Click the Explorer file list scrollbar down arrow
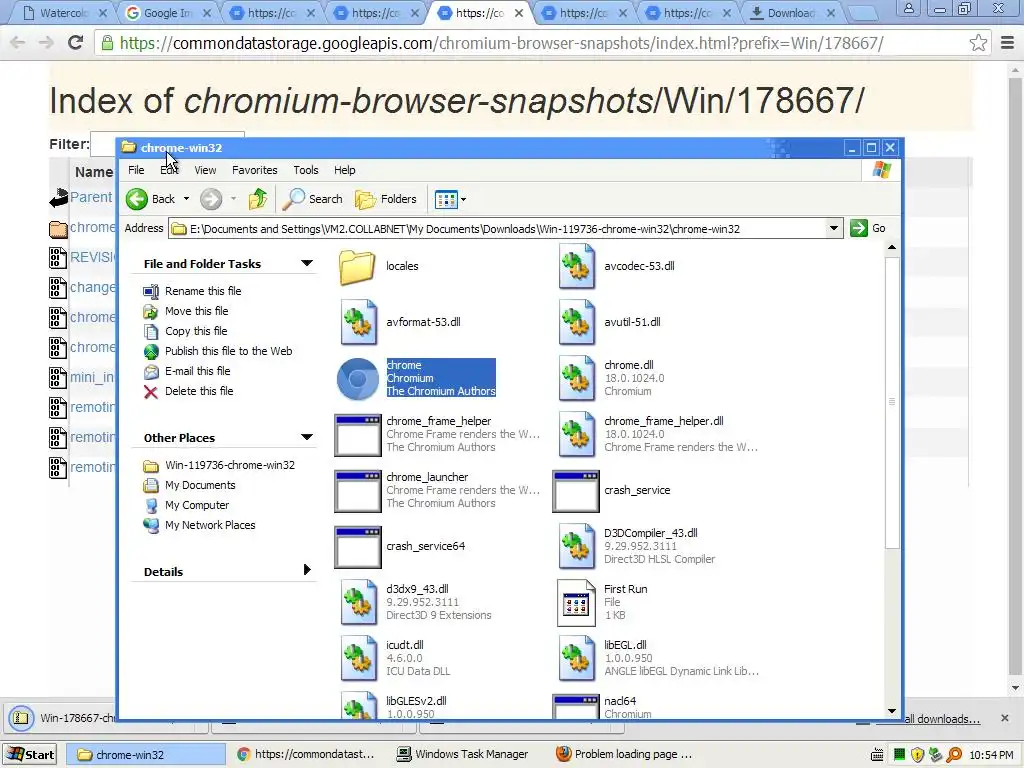The height and width of the screenshot is (768, 1024). click(x=892, y=711)
